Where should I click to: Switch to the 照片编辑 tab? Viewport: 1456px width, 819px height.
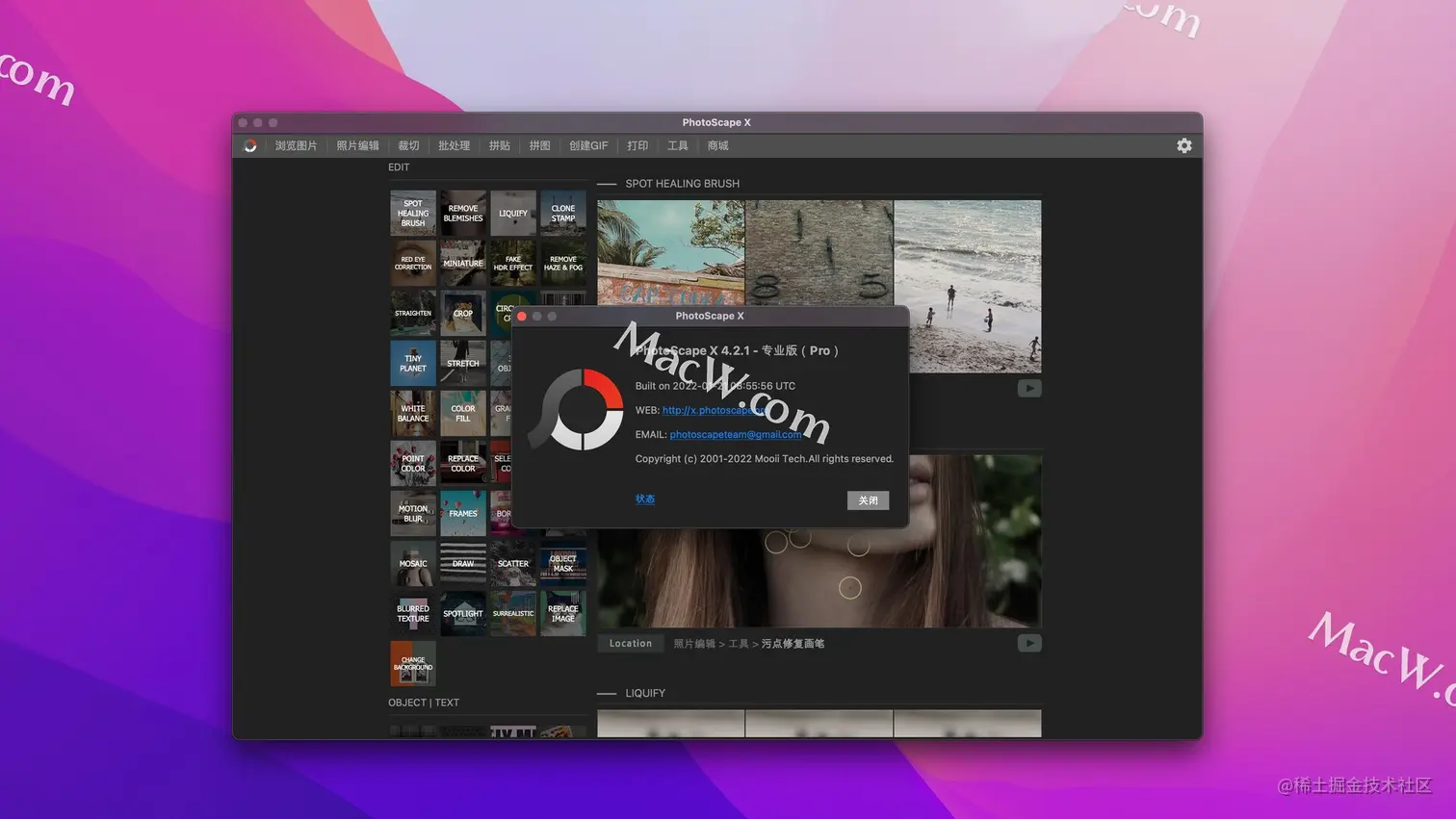pyautogui.click(x=357, y=145)
